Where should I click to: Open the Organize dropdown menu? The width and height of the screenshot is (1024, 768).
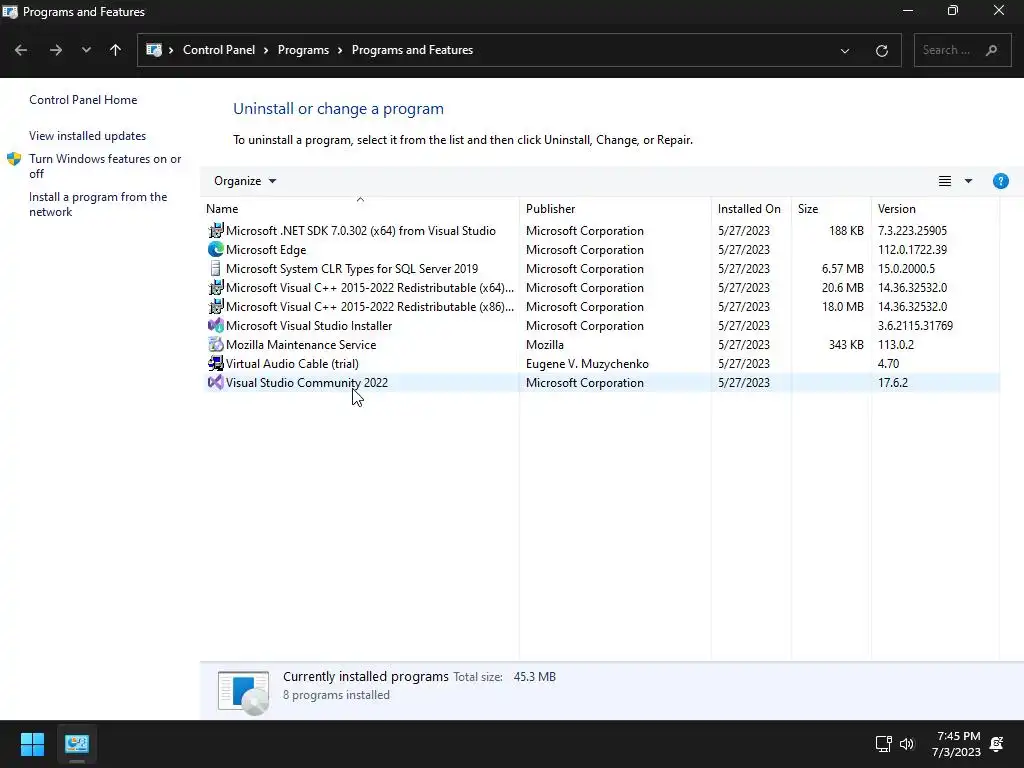tap(245, 181)
